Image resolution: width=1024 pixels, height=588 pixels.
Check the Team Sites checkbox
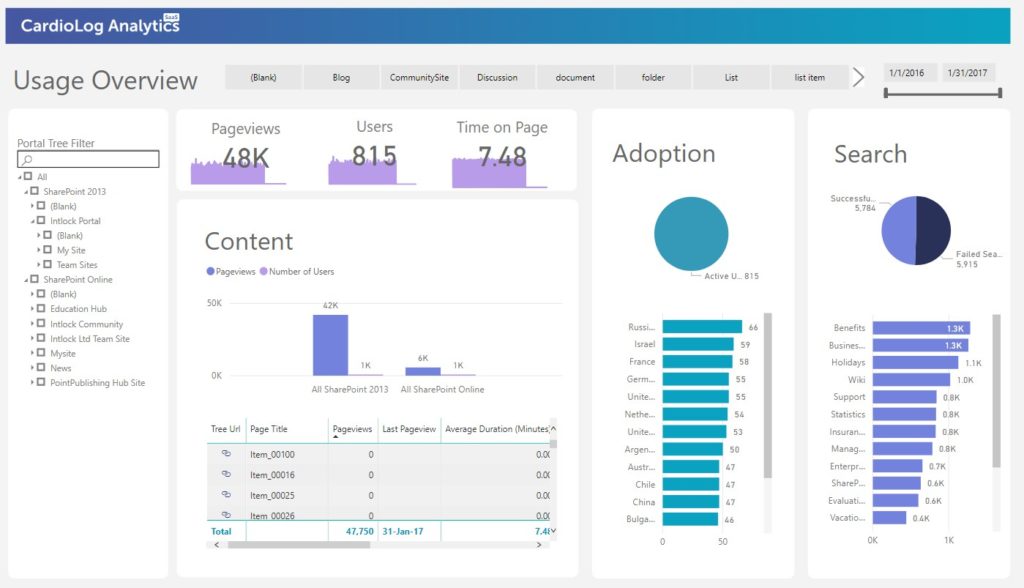47,264
